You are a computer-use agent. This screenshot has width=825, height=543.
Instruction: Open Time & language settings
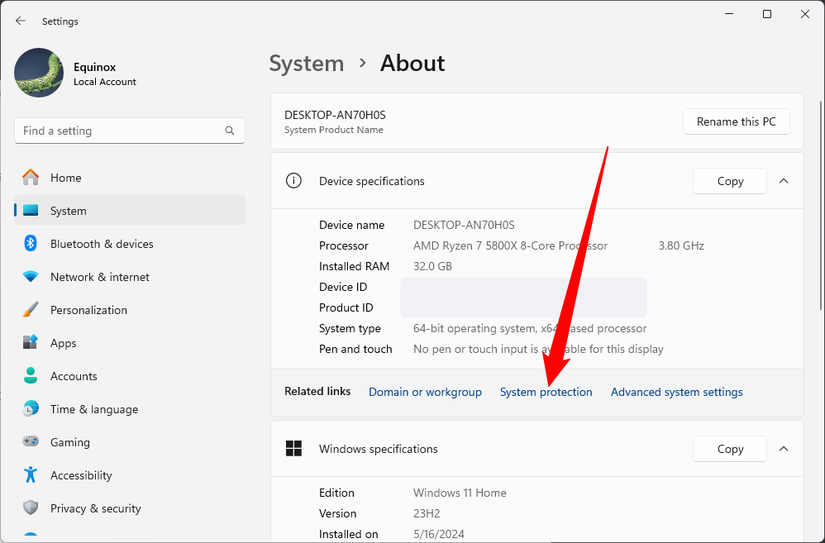(129, 409)
